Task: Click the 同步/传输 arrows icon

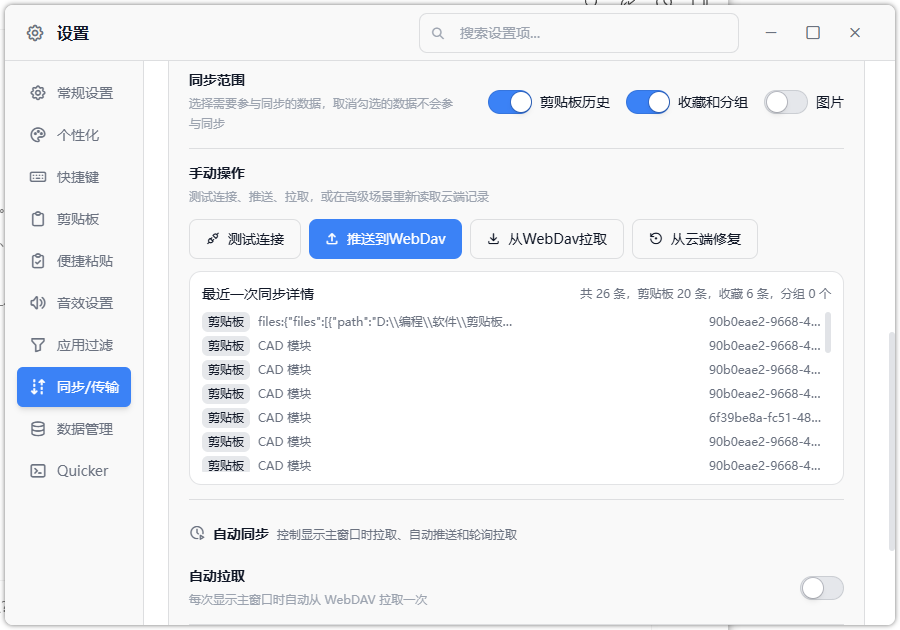Action: pos(38,387)
